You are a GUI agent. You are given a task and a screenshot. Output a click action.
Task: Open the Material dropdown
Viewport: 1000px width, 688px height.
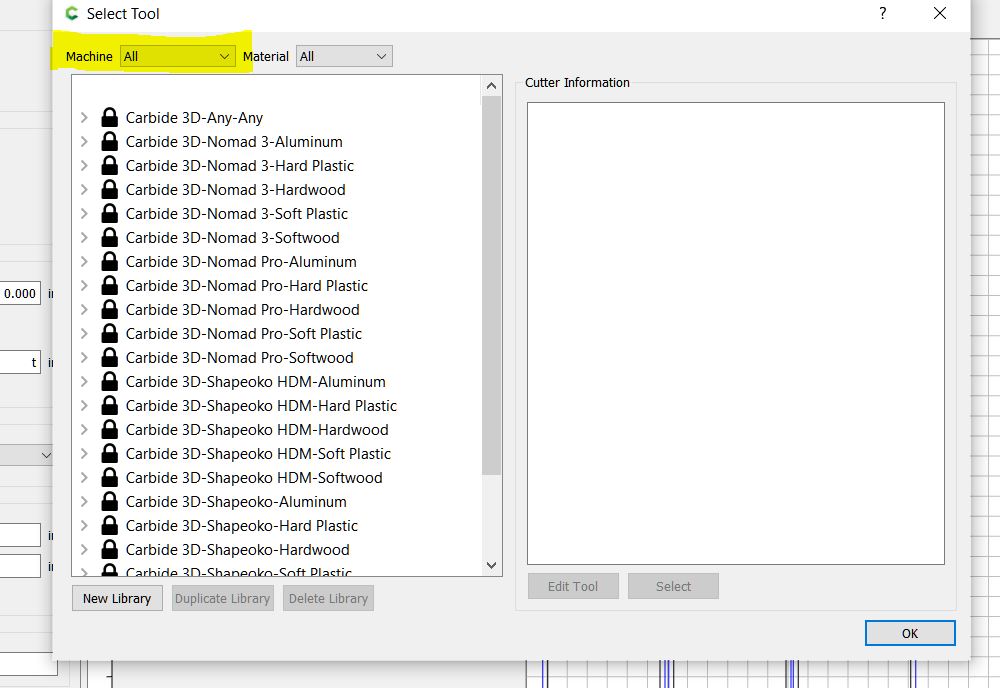(344, 56)
